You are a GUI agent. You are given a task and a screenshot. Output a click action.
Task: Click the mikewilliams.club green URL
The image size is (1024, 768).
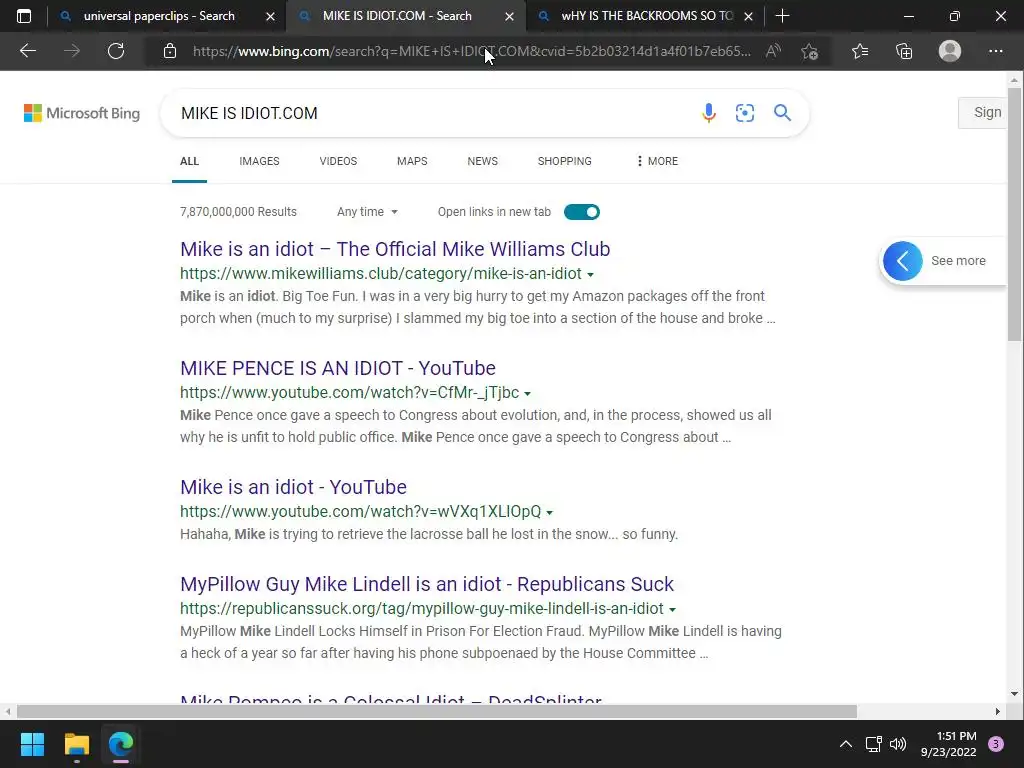click(x=381, y=274)
